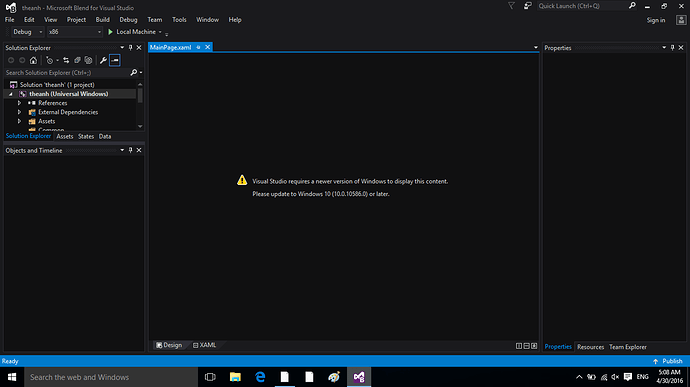Image resolution: width=690 pixels, height=387 pixels.
Task: Click the Sync with Active Document arrows icon
Action: coord(66,60)
